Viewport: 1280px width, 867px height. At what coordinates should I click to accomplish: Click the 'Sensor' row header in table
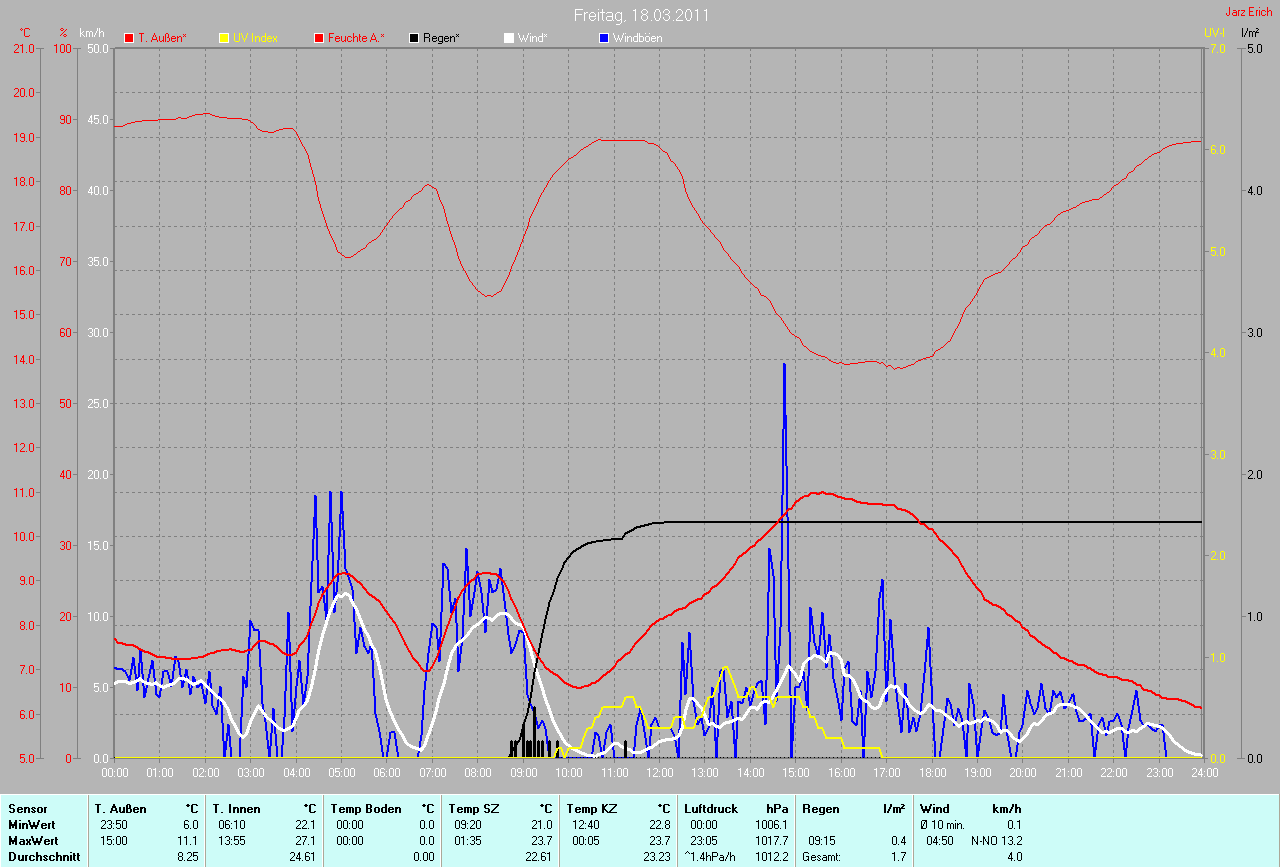[28, 809]
